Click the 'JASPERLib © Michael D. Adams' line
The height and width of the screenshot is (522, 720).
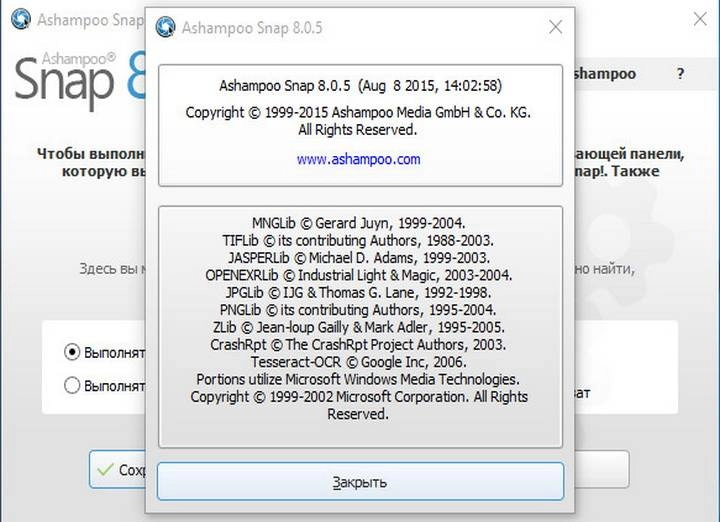[x=359, y=258]
